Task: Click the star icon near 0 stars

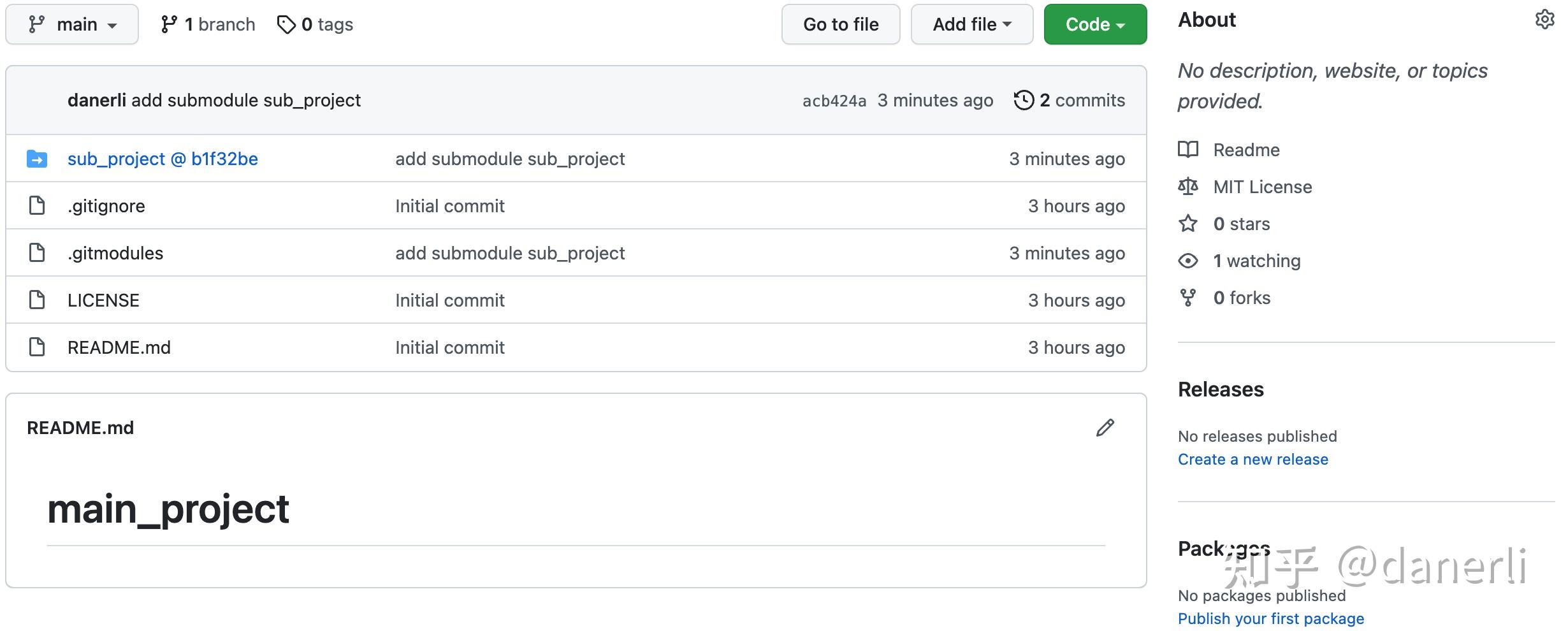Action: pyautogui.click(x=1188, y=224)
